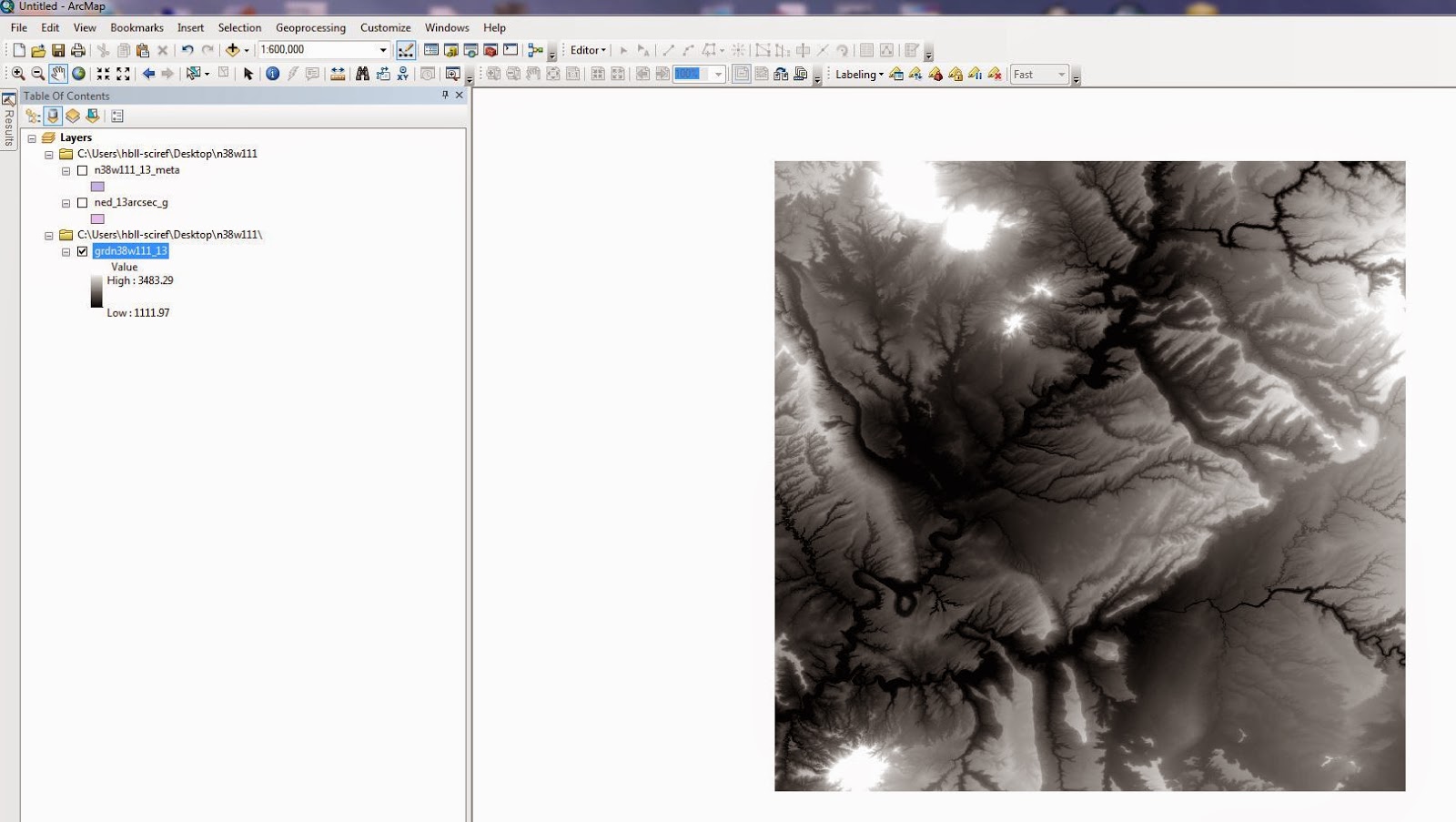
Task: Collapse the Layers tree node
Action: pyautogui.click(x=32, y=138)
